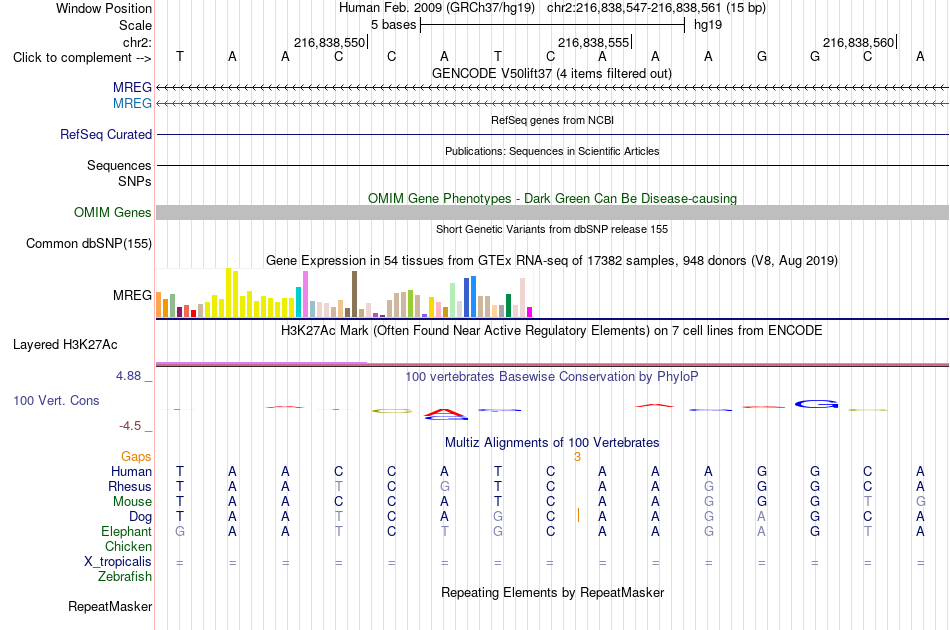Screen dimensions: 950x630
Task: Click the 100 Vert. Cons track label
Action: [56, 400]
